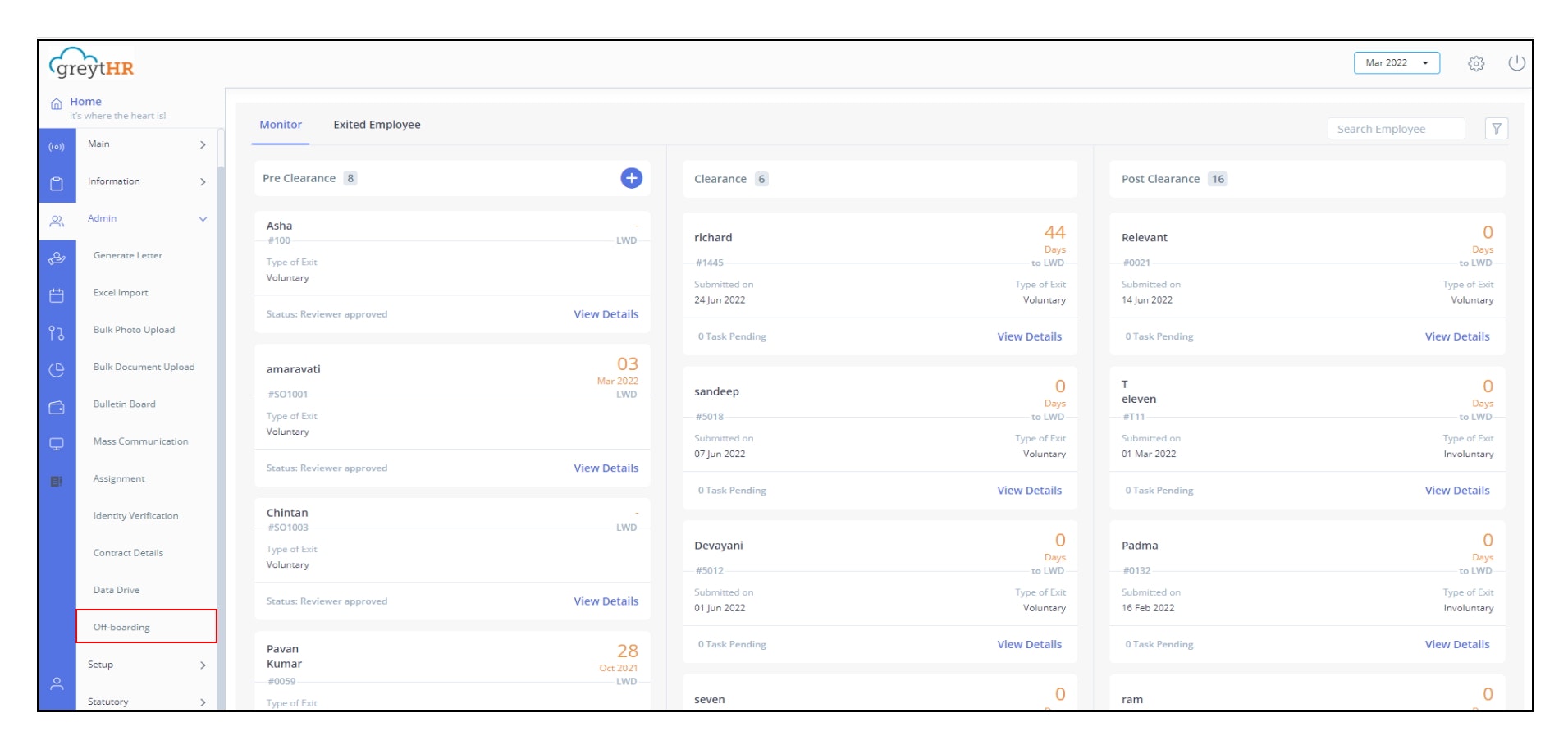
Task: Select the pie chart sidebar icon
Action: coord(57,370)
